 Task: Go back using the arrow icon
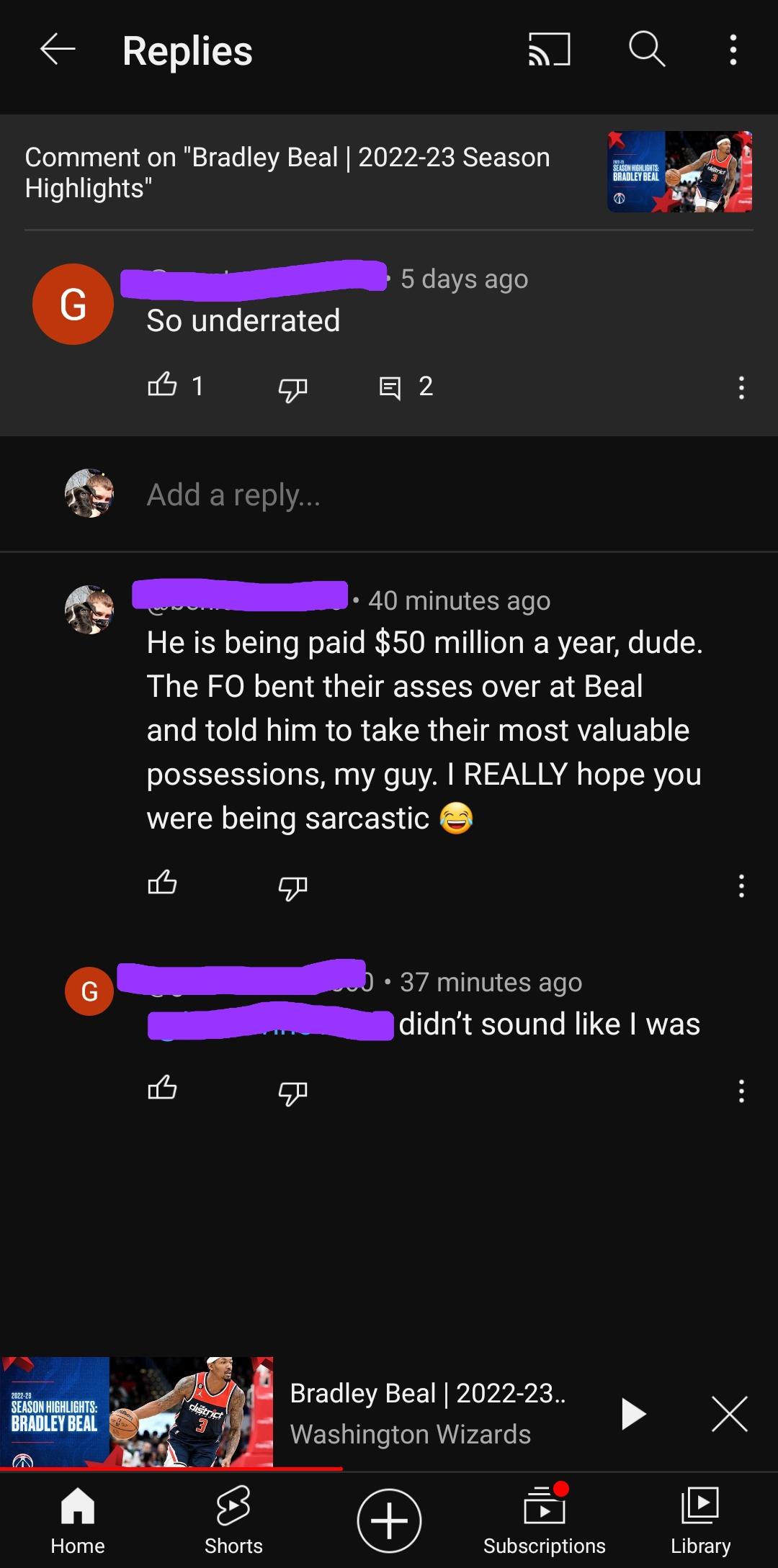click(58, 50)
